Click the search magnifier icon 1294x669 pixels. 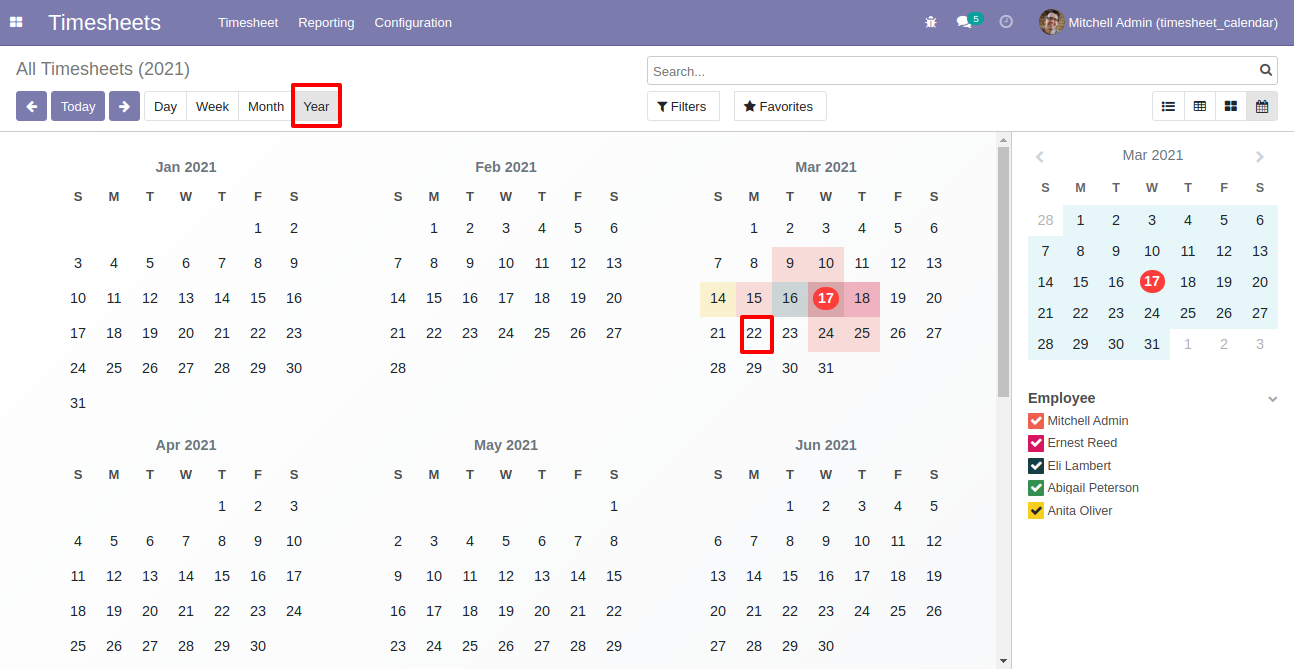(x=1266, y=71)
